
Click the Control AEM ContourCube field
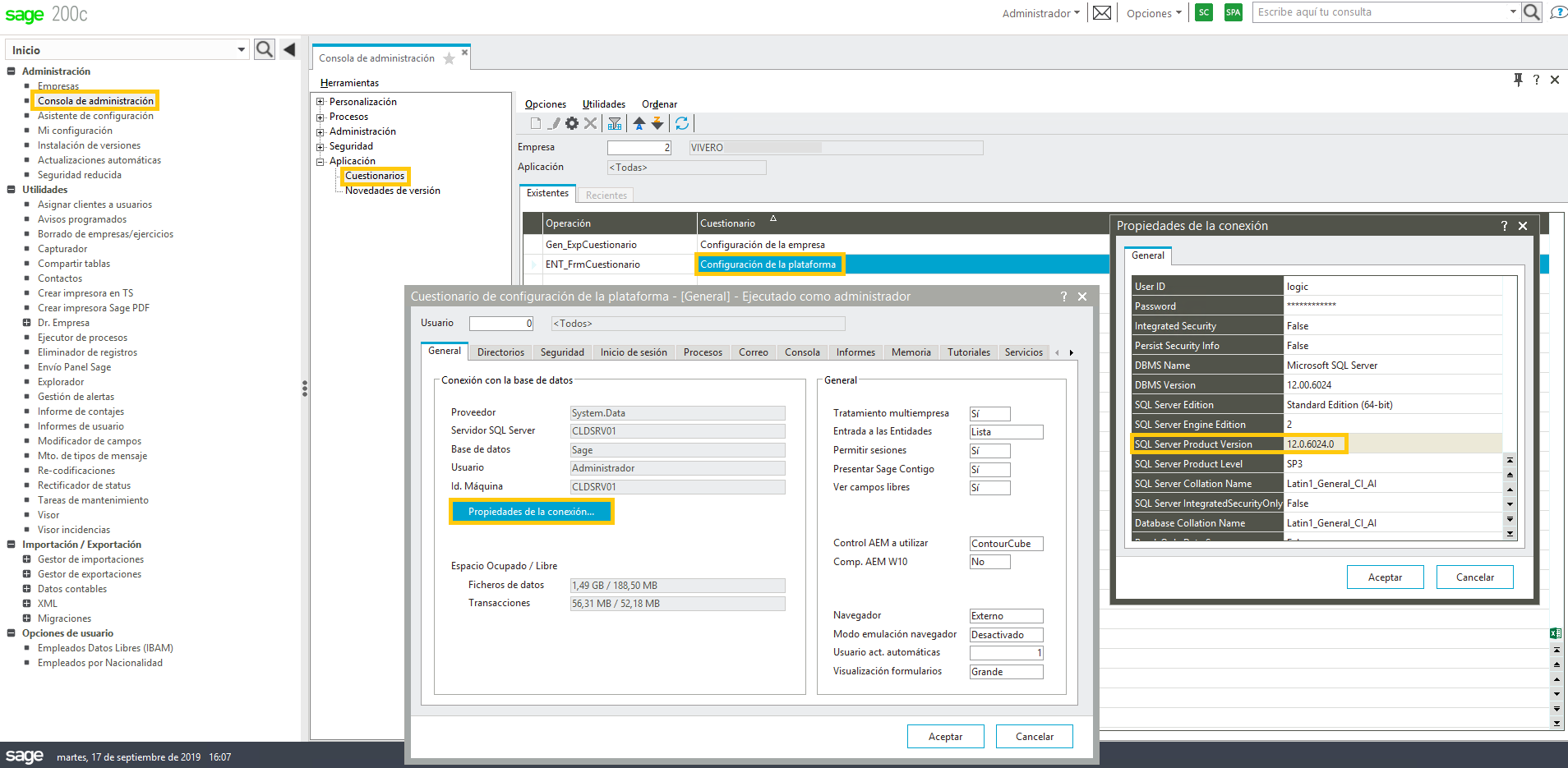pyautogui.click(x=1006, y=544)
